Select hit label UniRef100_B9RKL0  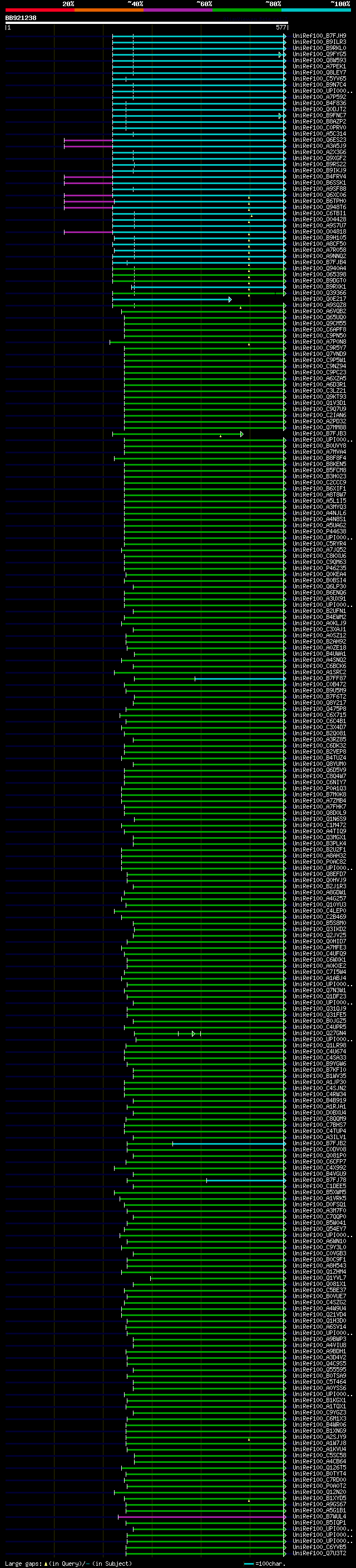[319, 48]
